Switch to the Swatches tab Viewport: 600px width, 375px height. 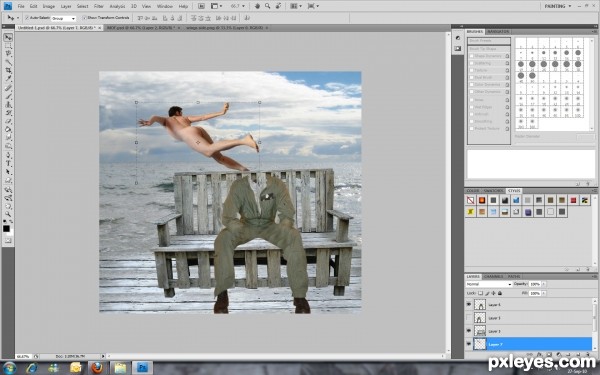click(x=494, y=191)
